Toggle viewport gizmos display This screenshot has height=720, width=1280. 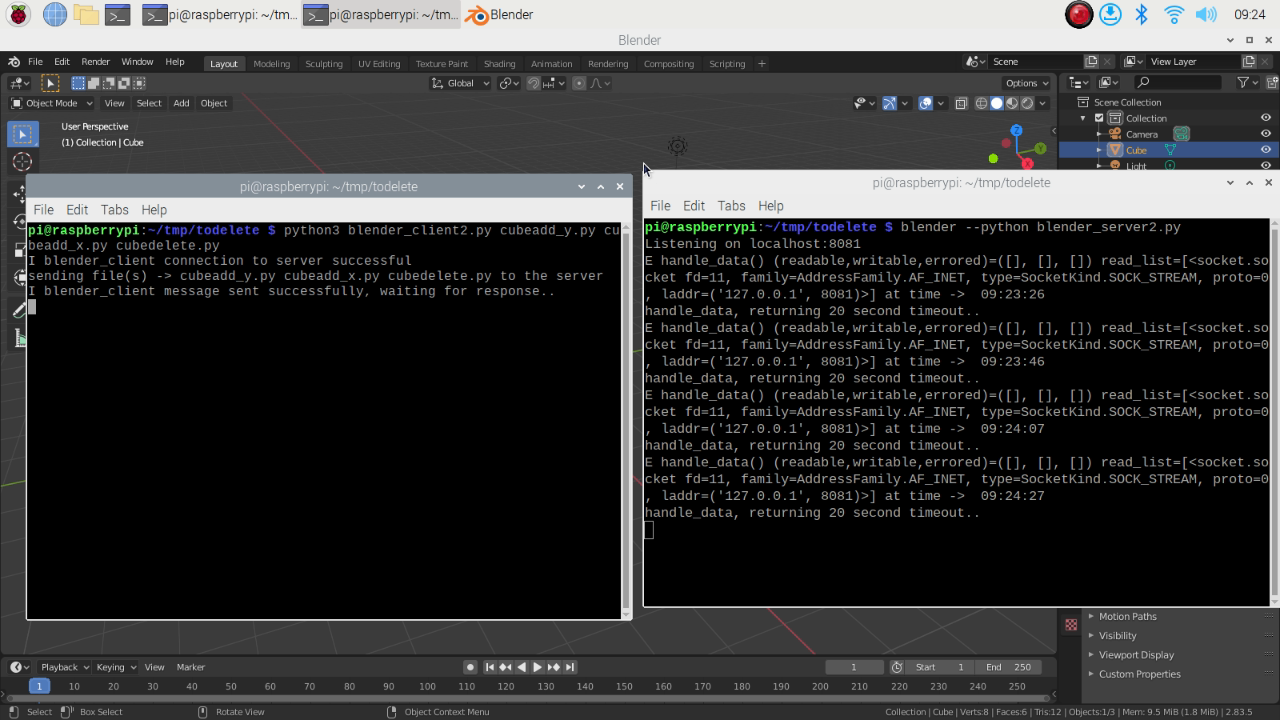point(889,103)
